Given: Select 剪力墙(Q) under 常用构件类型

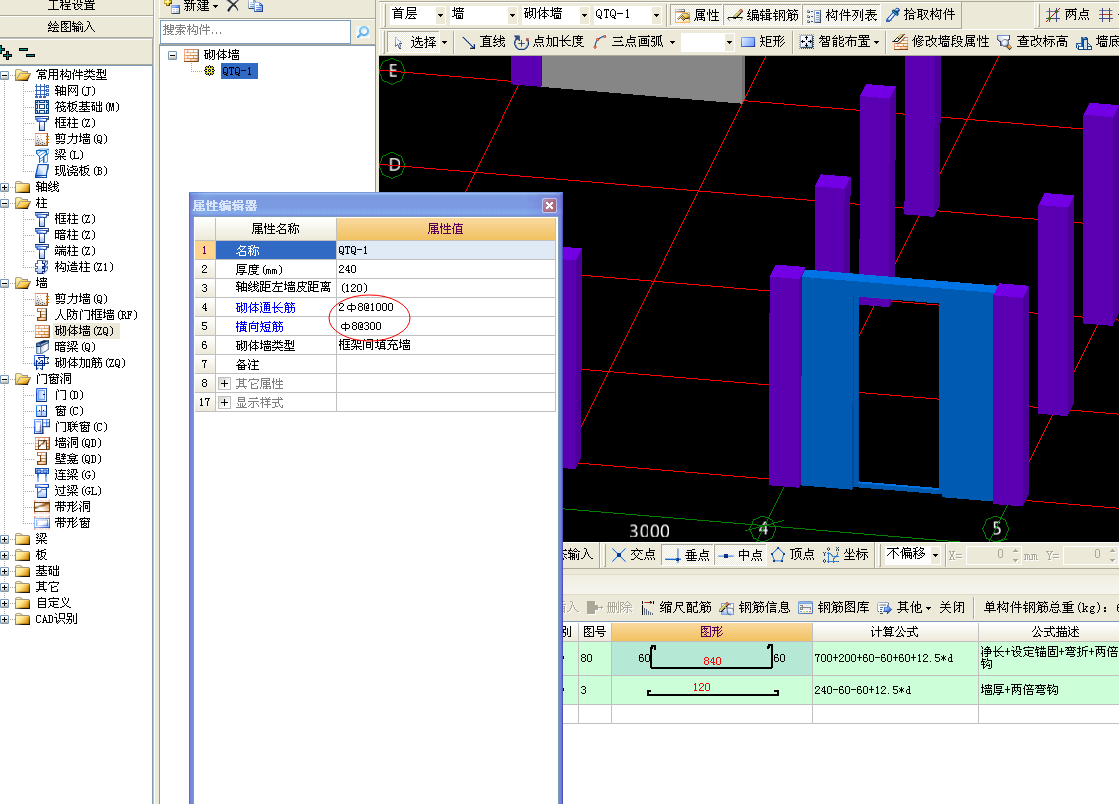Looking at the screenshot, I should 81,139.
